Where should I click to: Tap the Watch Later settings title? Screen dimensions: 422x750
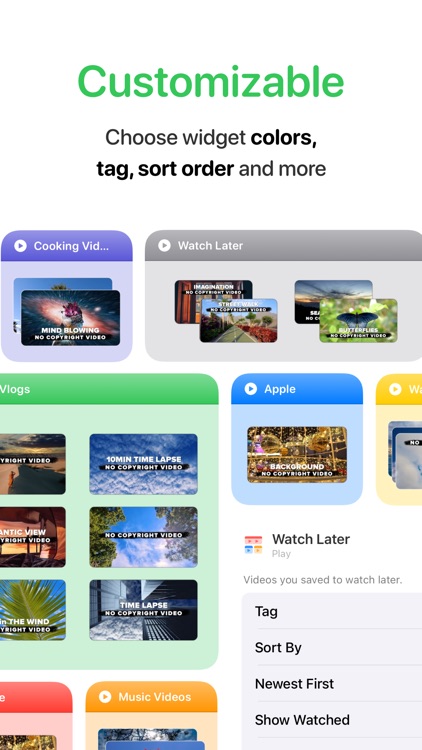coord(311,539)
